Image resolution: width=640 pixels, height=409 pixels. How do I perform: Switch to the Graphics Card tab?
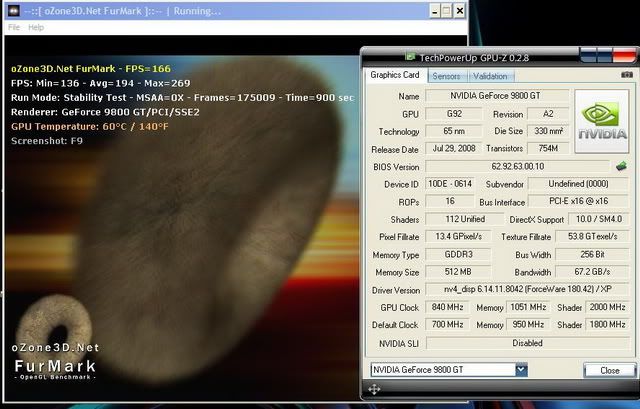tap(395, 75)
